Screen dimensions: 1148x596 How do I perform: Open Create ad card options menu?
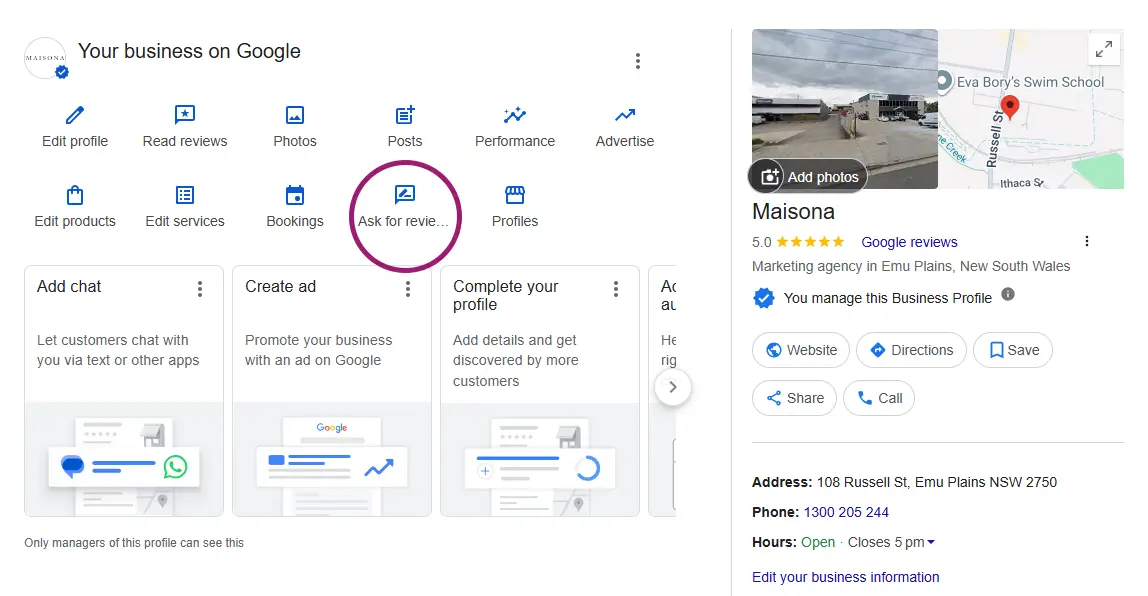pyautogui.click(x=408, y=289)
